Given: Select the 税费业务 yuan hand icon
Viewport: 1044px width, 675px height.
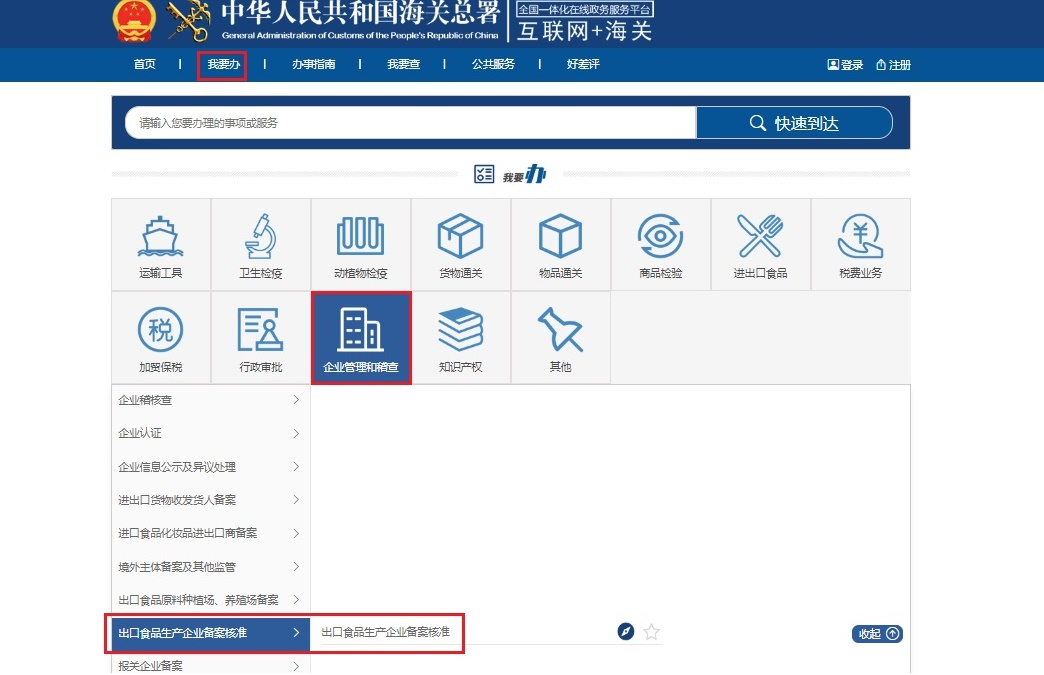Looking at the screenshot, I should tap(860, 244).
